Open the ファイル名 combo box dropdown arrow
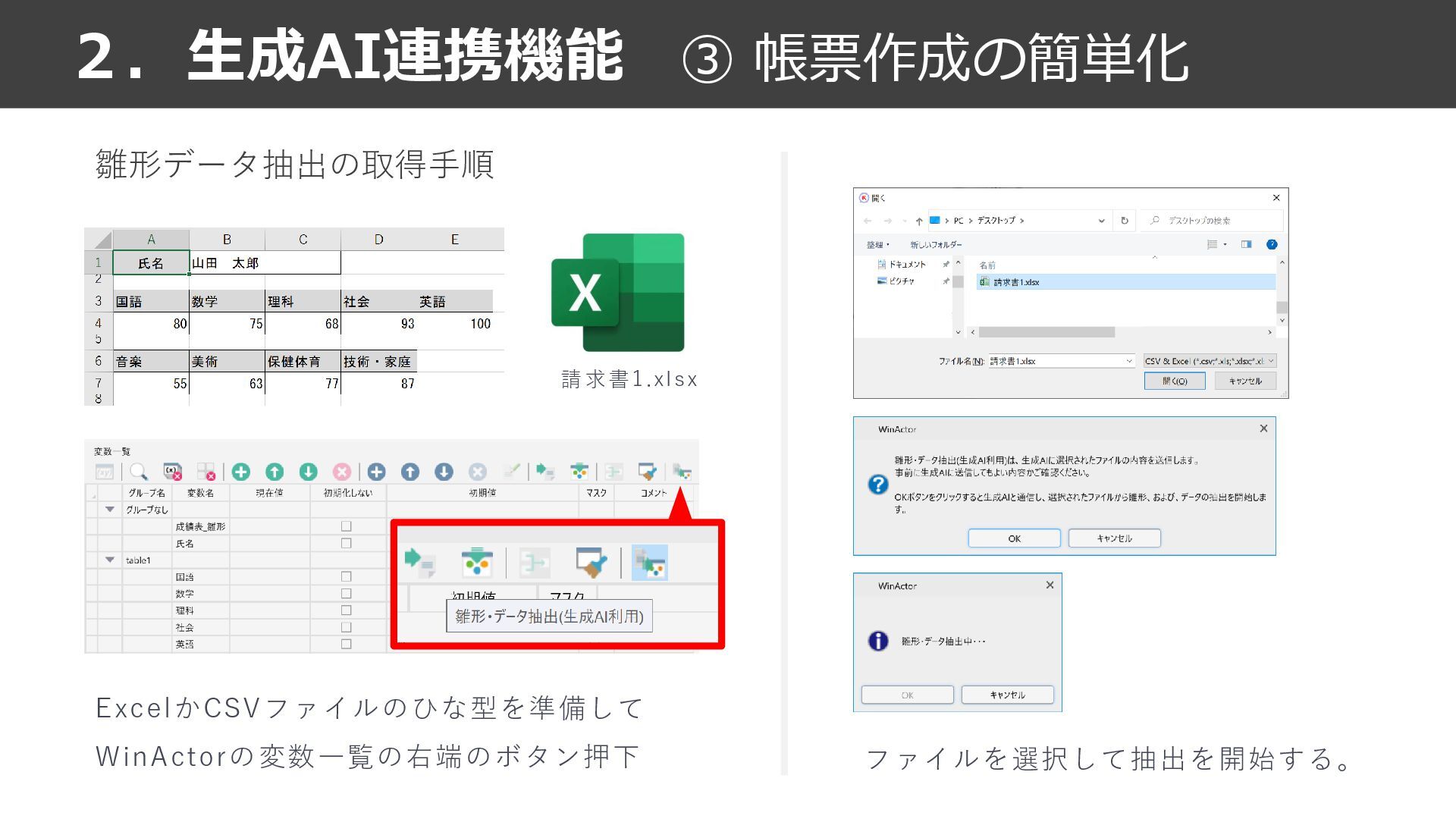 pos(1128,361)
